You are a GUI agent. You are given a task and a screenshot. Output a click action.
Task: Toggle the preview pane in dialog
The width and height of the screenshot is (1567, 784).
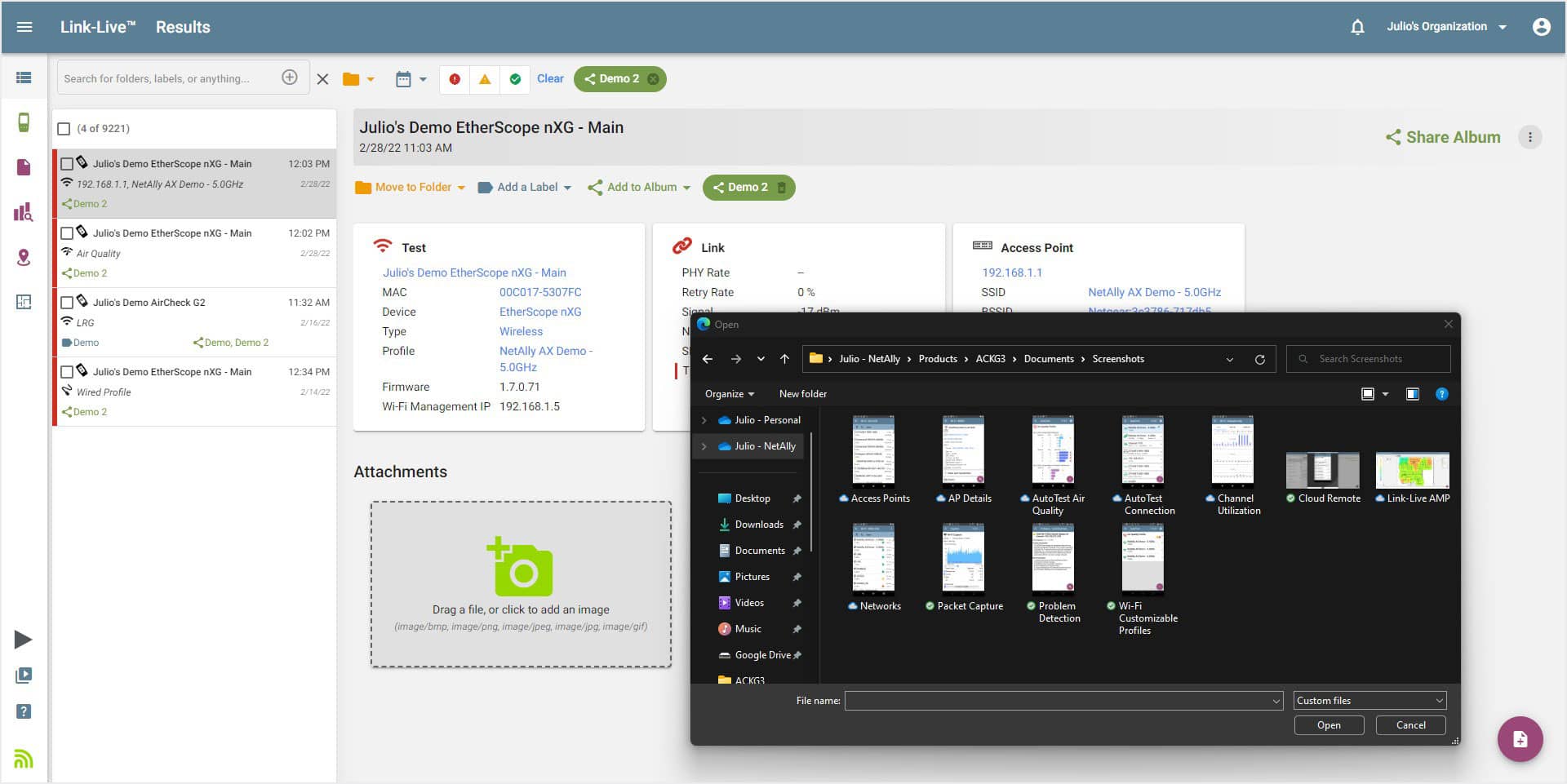point(1413,394)
